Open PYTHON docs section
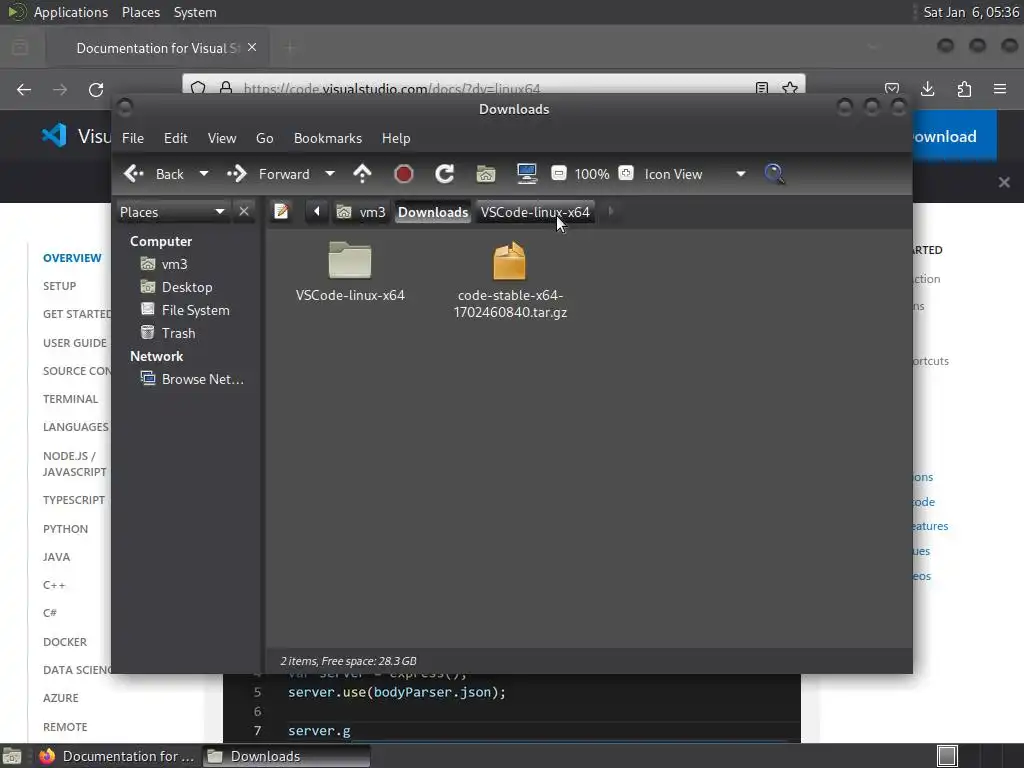Screen dimensions: 1024x768 click(x=65, y=529)
